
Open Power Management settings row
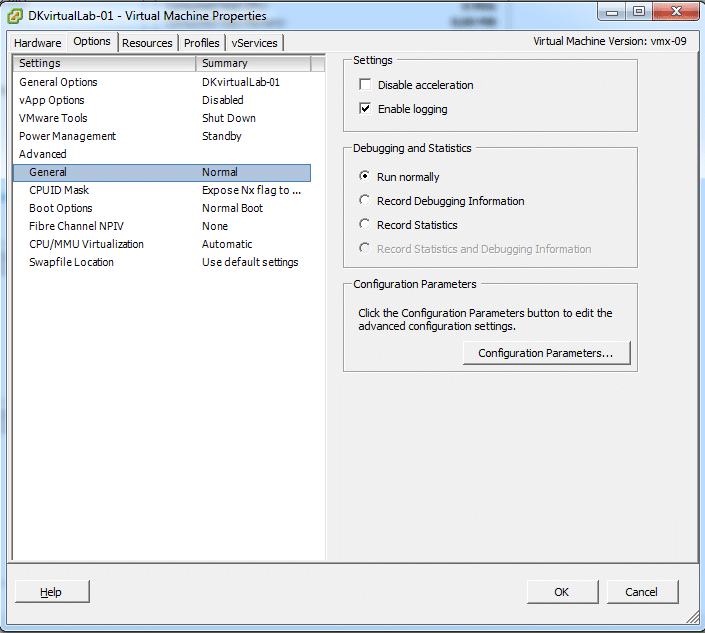(x=162, y=136)
